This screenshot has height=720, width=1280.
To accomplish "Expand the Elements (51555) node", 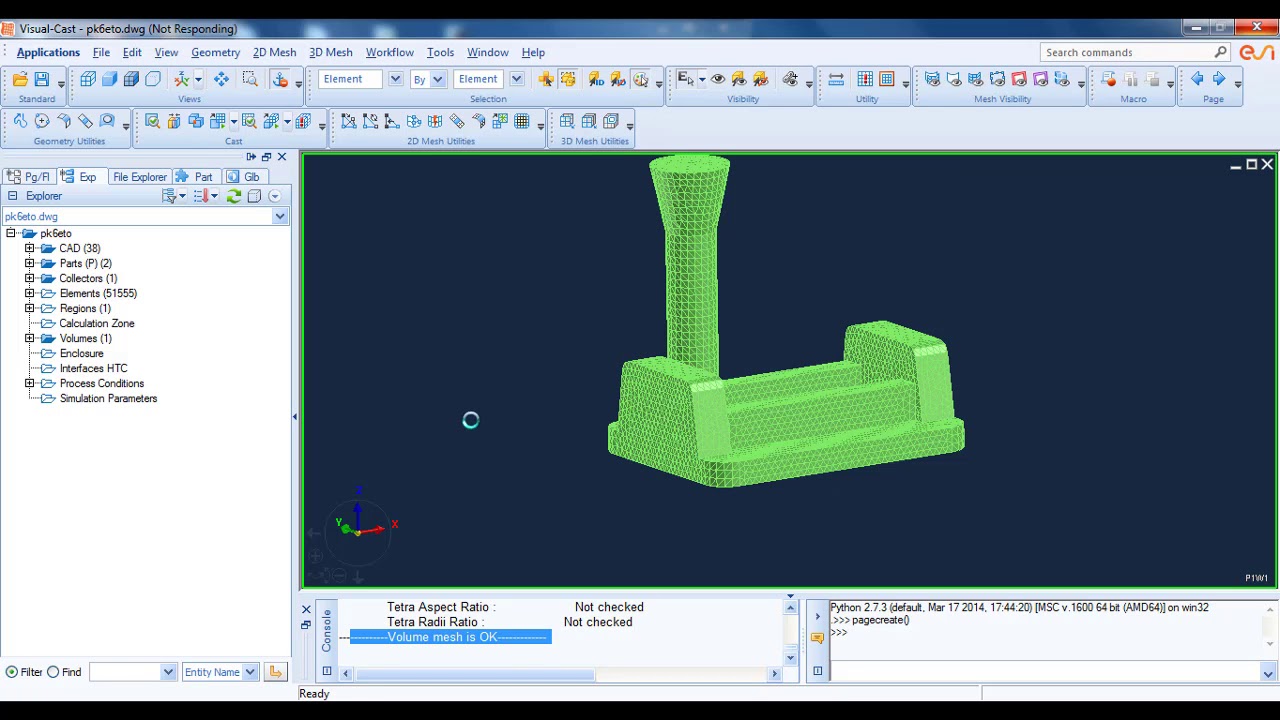I will pos(30,293).
